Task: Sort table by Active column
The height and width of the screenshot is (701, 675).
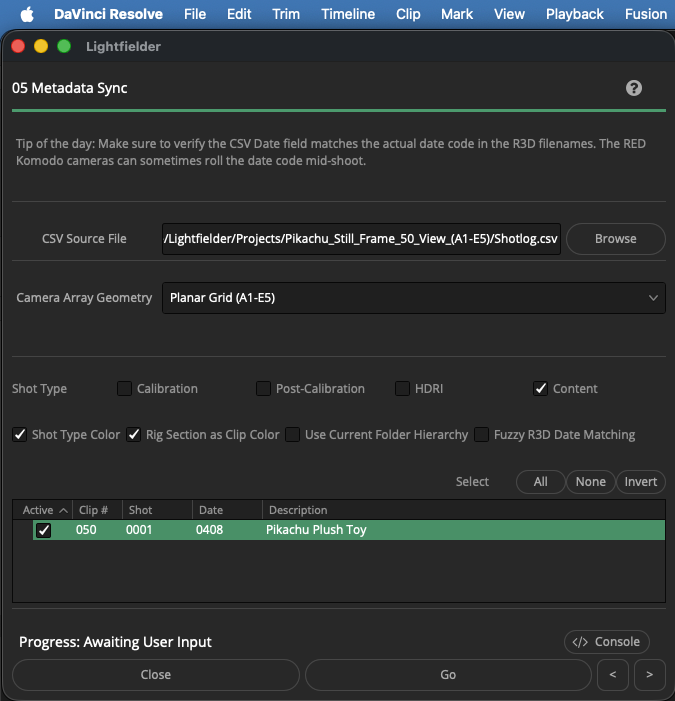Action: [43, 510]
